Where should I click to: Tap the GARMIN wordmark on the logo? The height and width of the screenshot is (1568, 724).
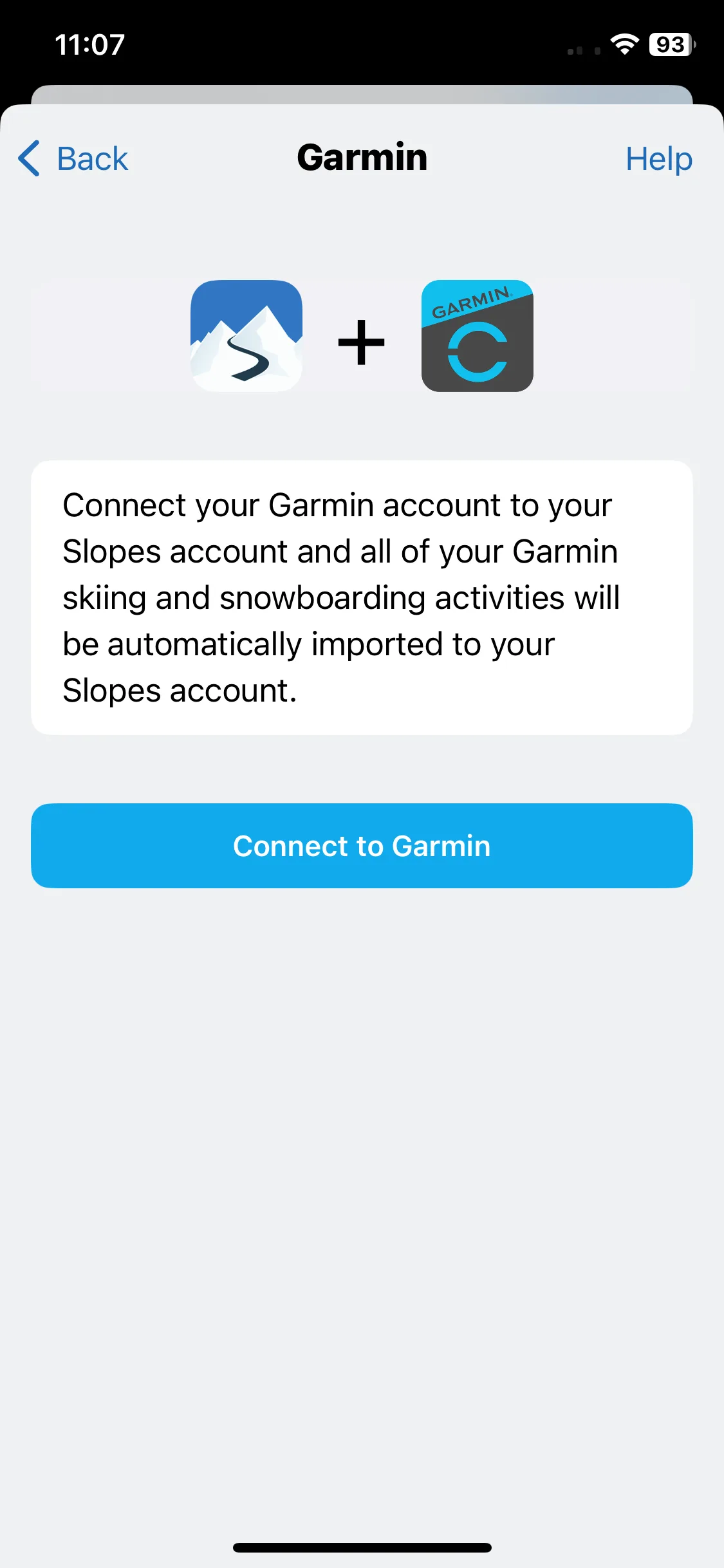[472, 303]
